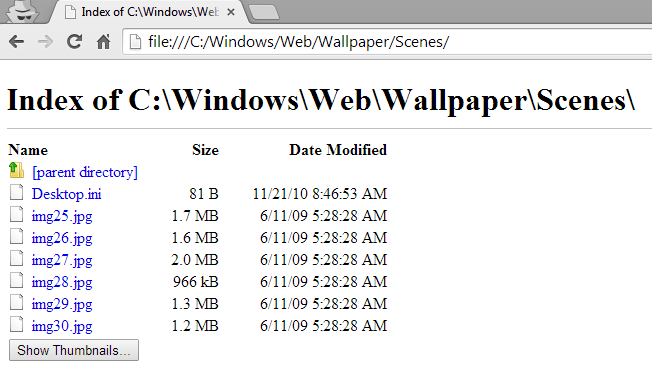This screenshot has width=652, height=388.
Task: Click the file icon beside Desktop.ini
Action: 17,193
